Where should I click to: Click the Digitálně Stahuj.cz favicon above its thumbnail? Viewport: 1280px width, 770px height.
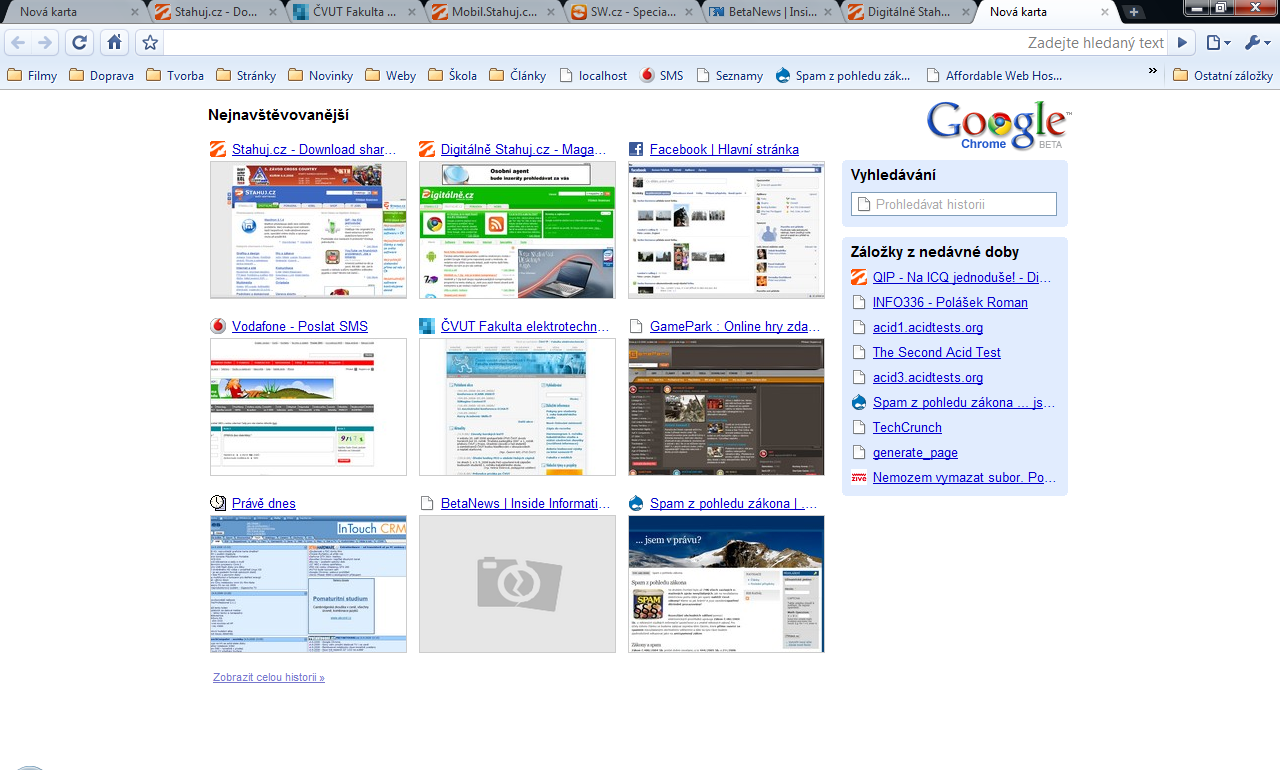pos(427,150)
